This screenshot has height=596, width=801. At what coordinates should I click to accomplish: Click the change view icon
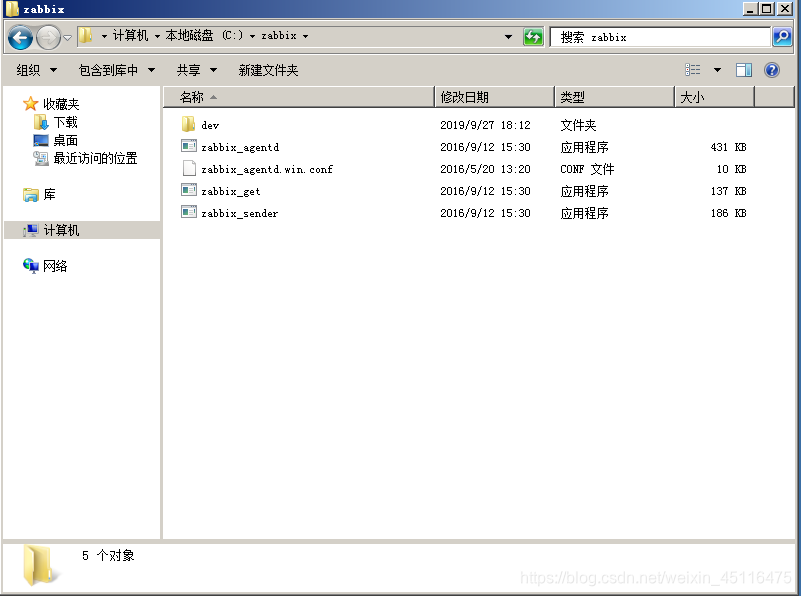(x=693, y=69)
